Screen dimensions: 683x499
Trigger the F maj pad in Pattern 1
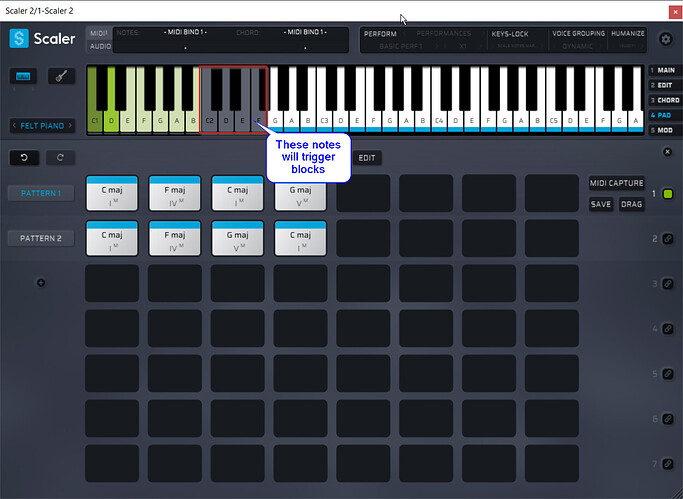(175, 193)
